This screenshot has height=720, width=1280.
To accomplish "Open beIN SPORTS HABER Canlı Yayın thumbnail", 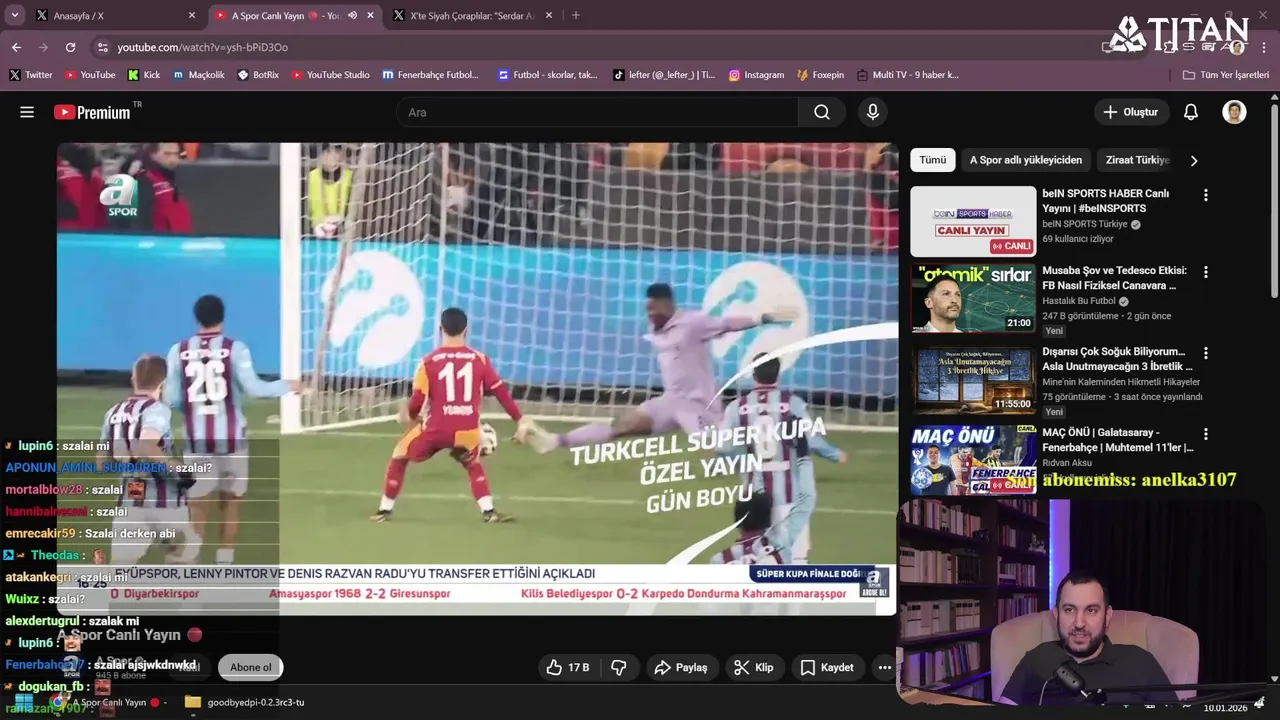I will [x=973, y=221].
